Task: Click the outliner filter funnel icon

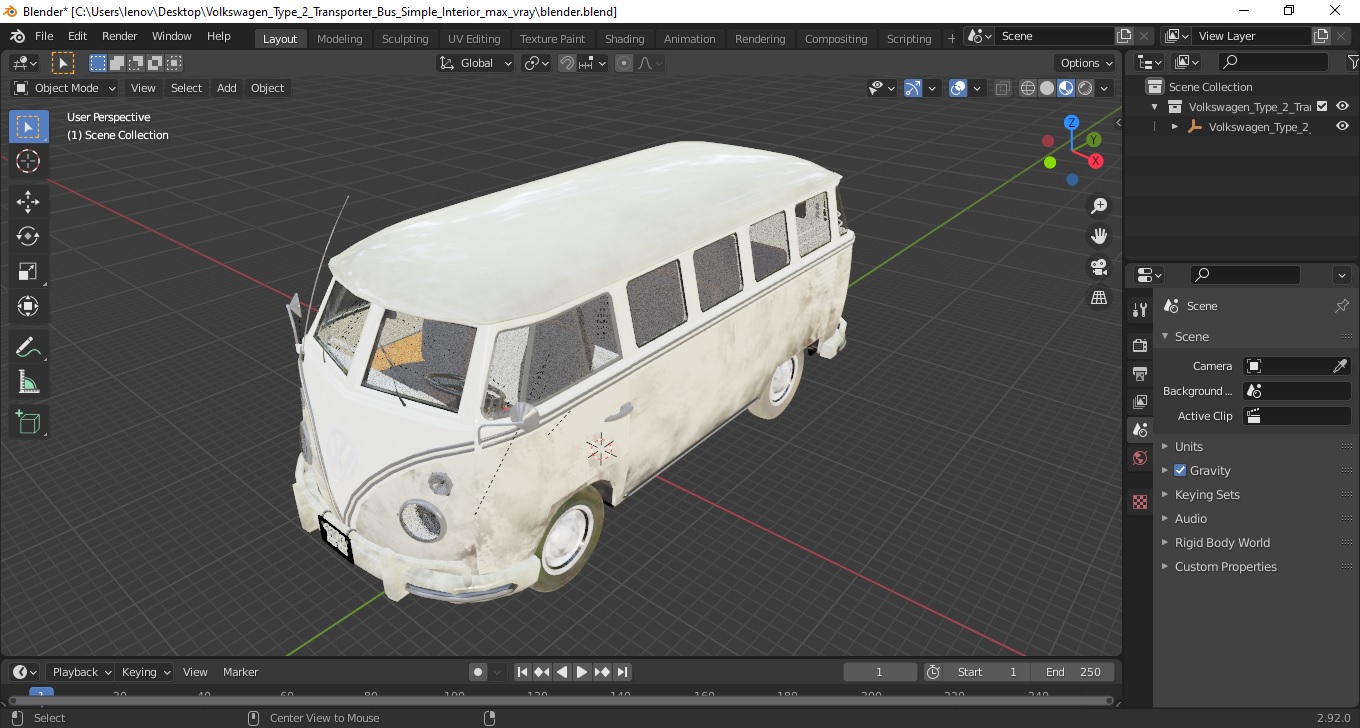Action: coord(1352,62)
